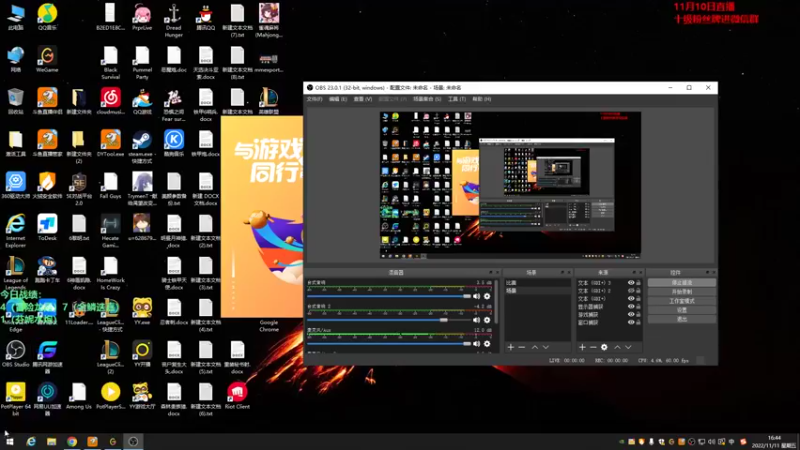Select the Among Us desktop icon

point(79,396)
